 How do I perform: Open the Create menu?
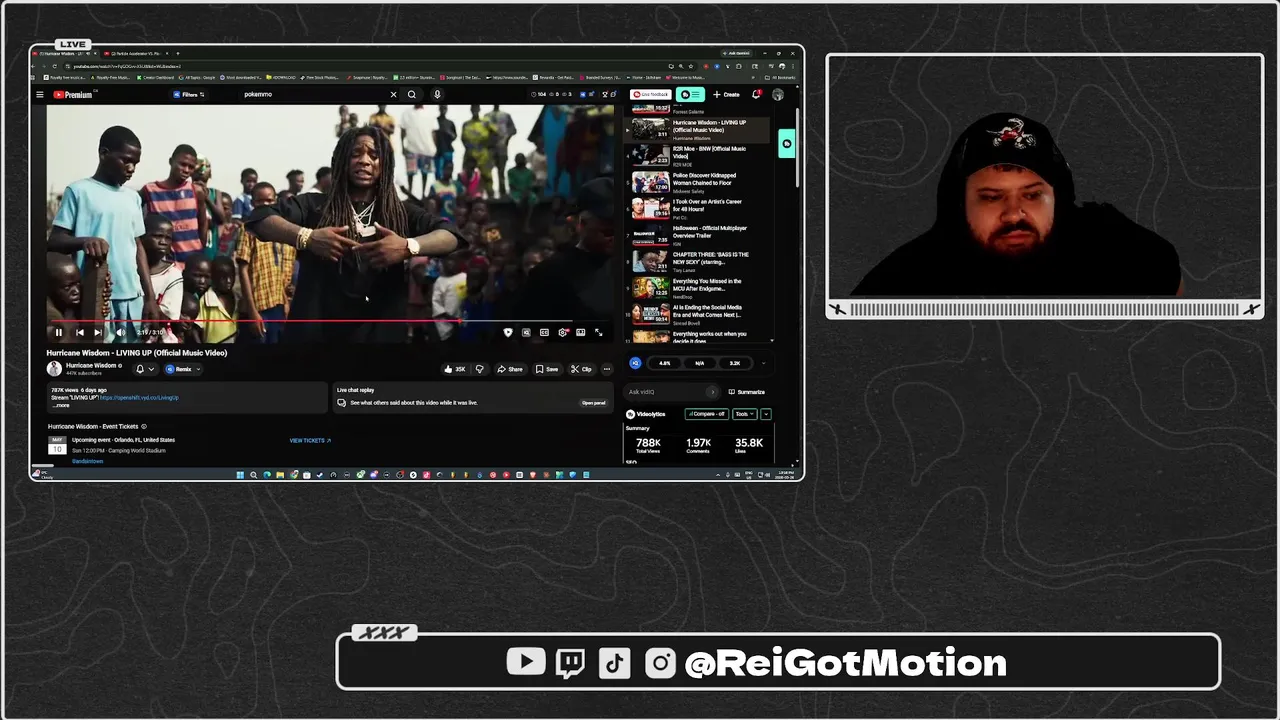coord(726,95)
